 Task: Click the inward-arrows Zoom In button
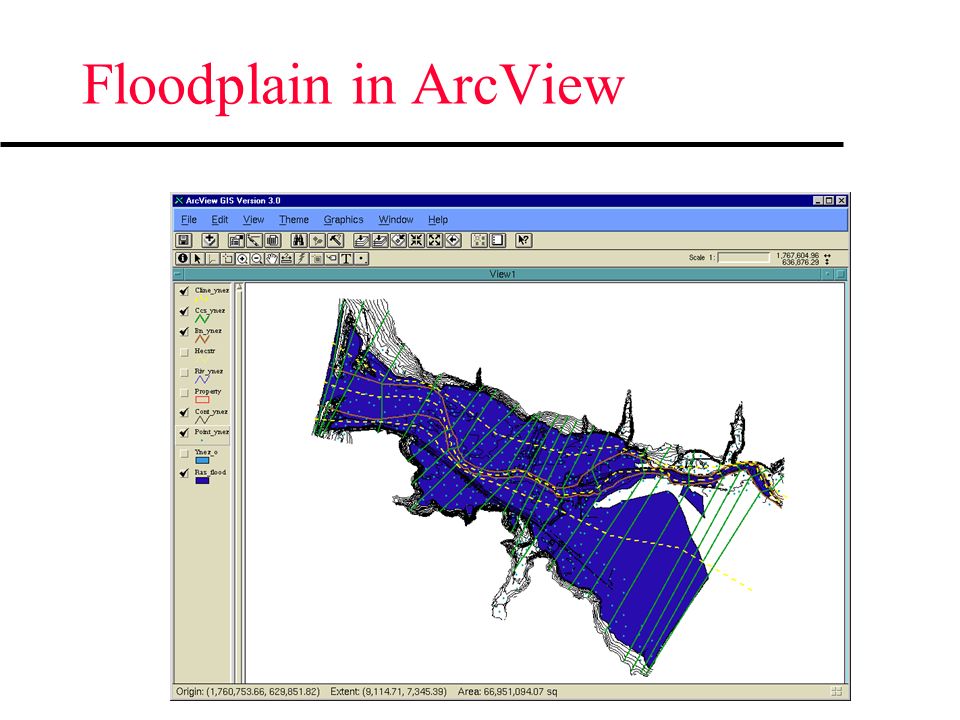pos(416,240)
